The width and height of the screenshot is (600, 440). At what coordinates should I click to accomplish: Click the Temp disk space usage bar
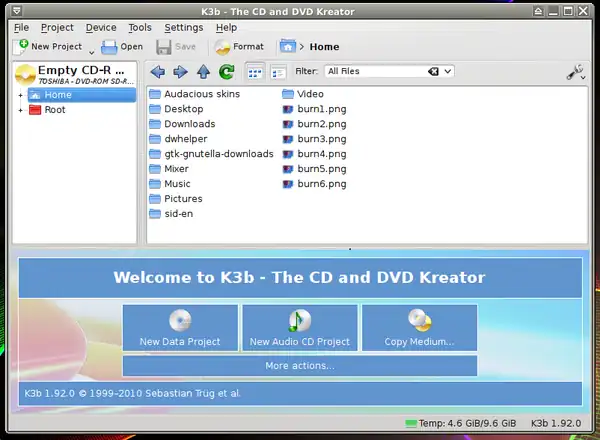point(411,424)
